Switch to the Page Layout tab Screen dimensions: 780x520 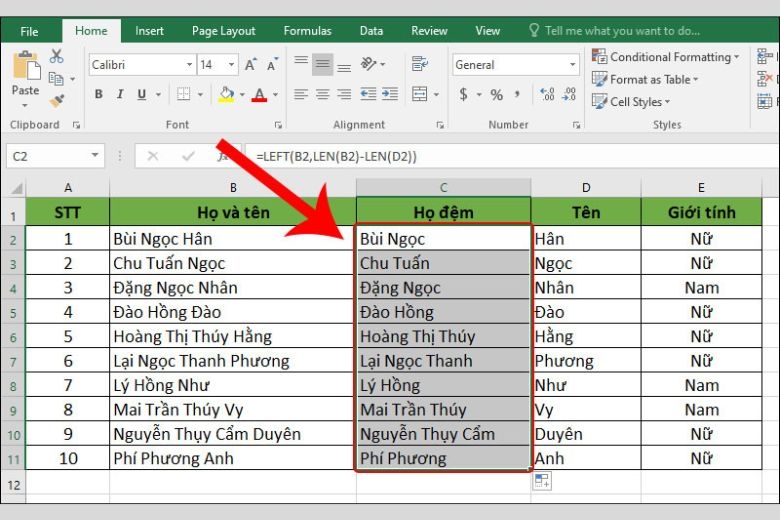click(x=223, y=31)
